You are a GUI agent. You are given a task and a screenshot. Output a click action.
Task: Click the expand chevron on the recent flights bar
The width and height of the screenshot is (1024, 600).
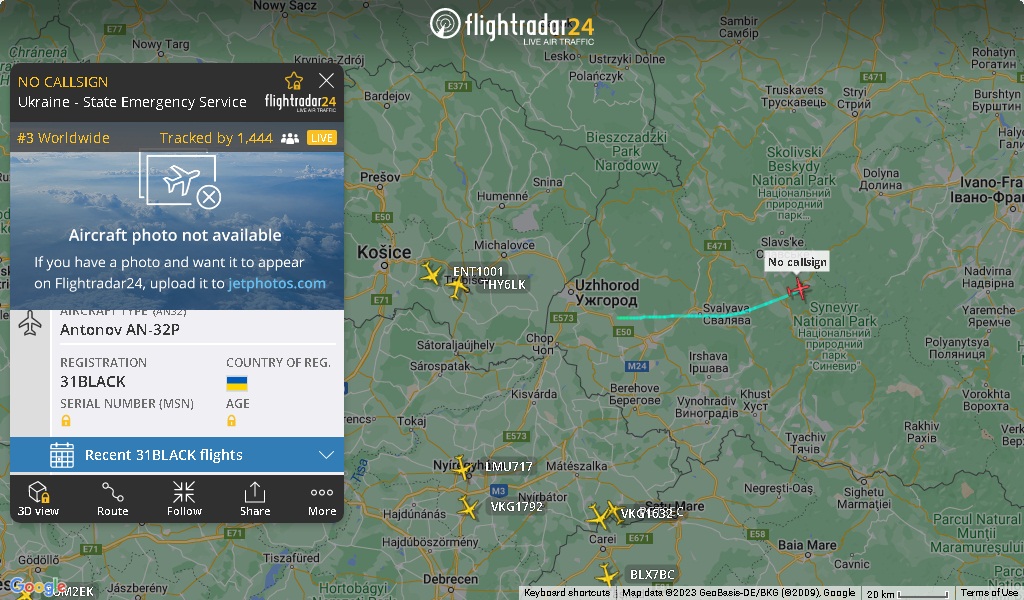pyautogui.click(x=327, y=455)
